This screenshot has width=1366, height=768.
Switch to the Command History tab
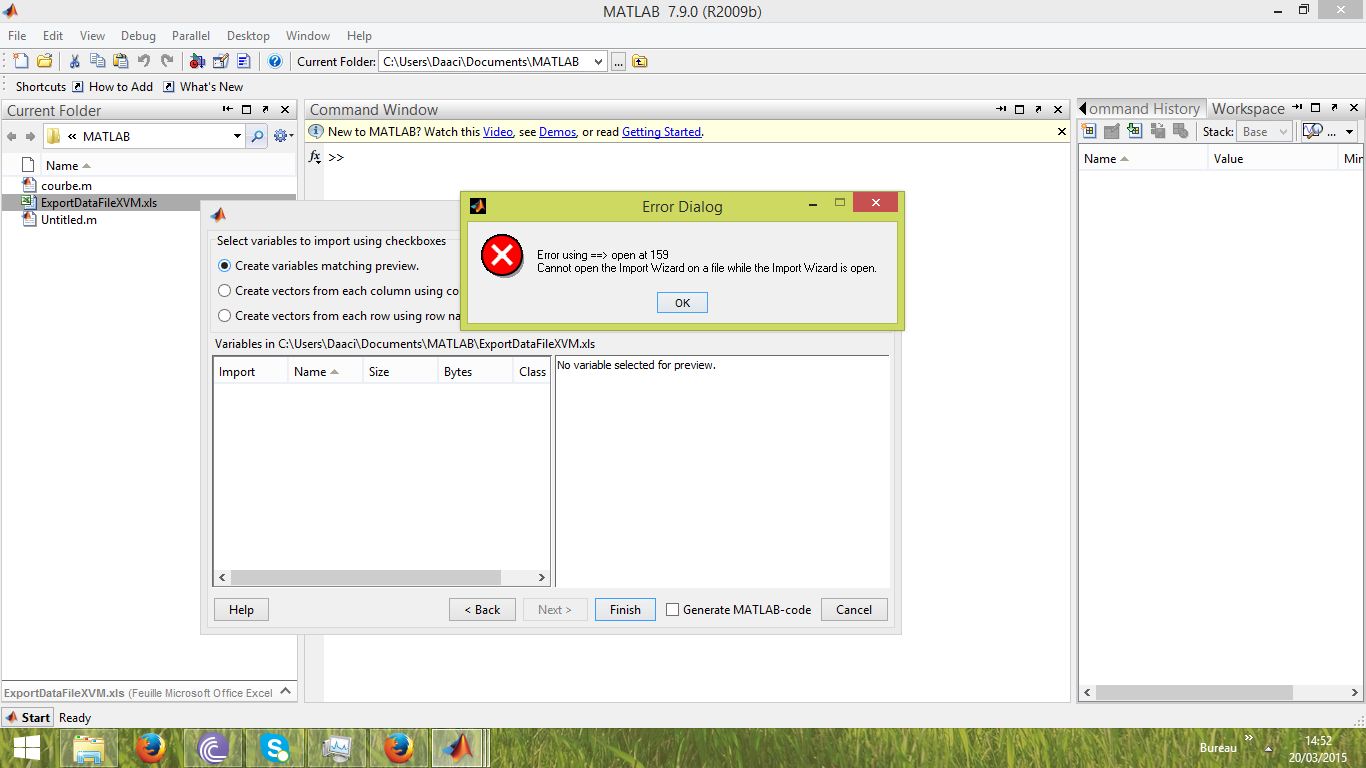pos(1145,109)
